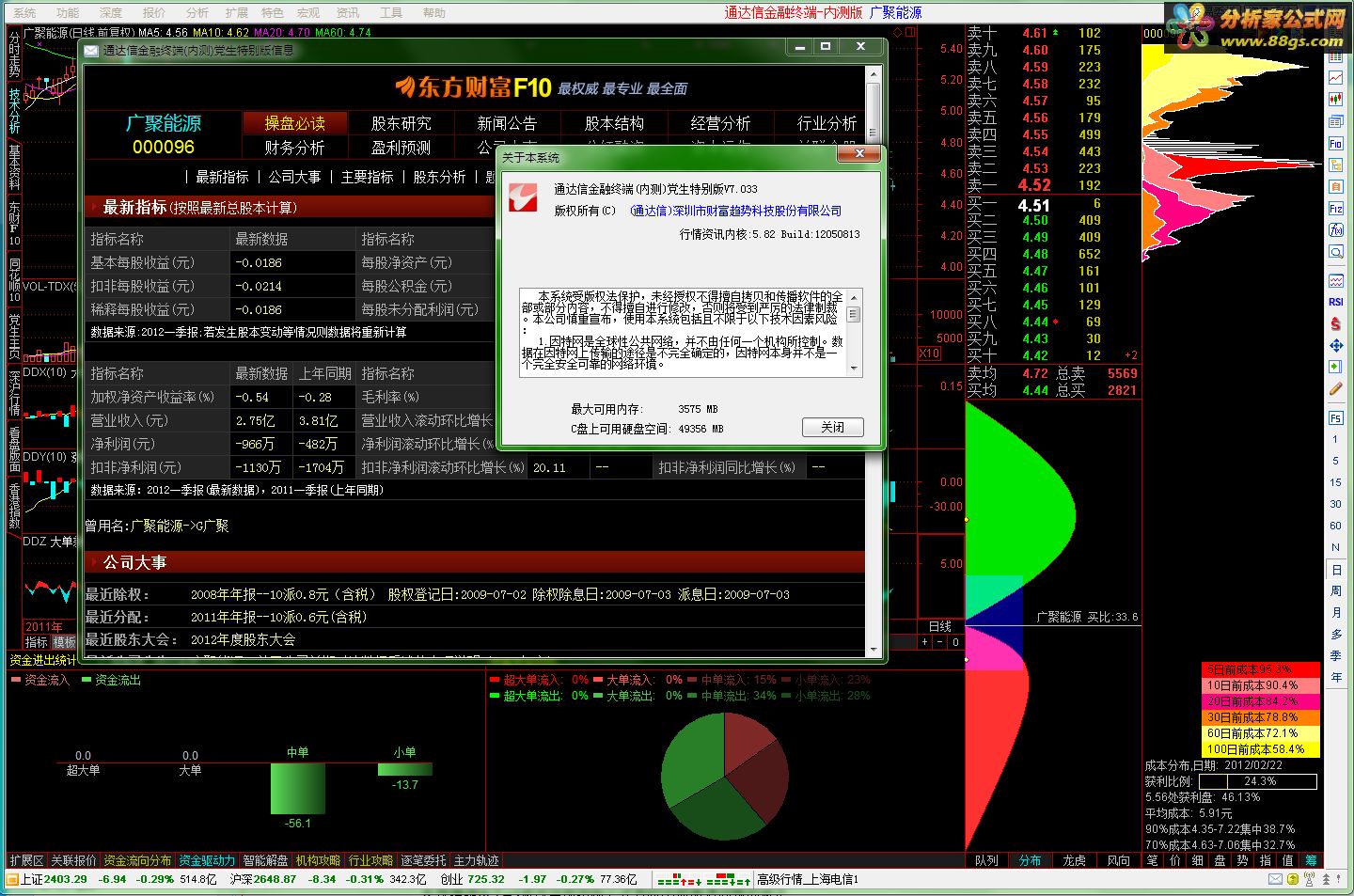Select the candlestick K-line chart icon

pyautogui.click(x=1335, y=101)
